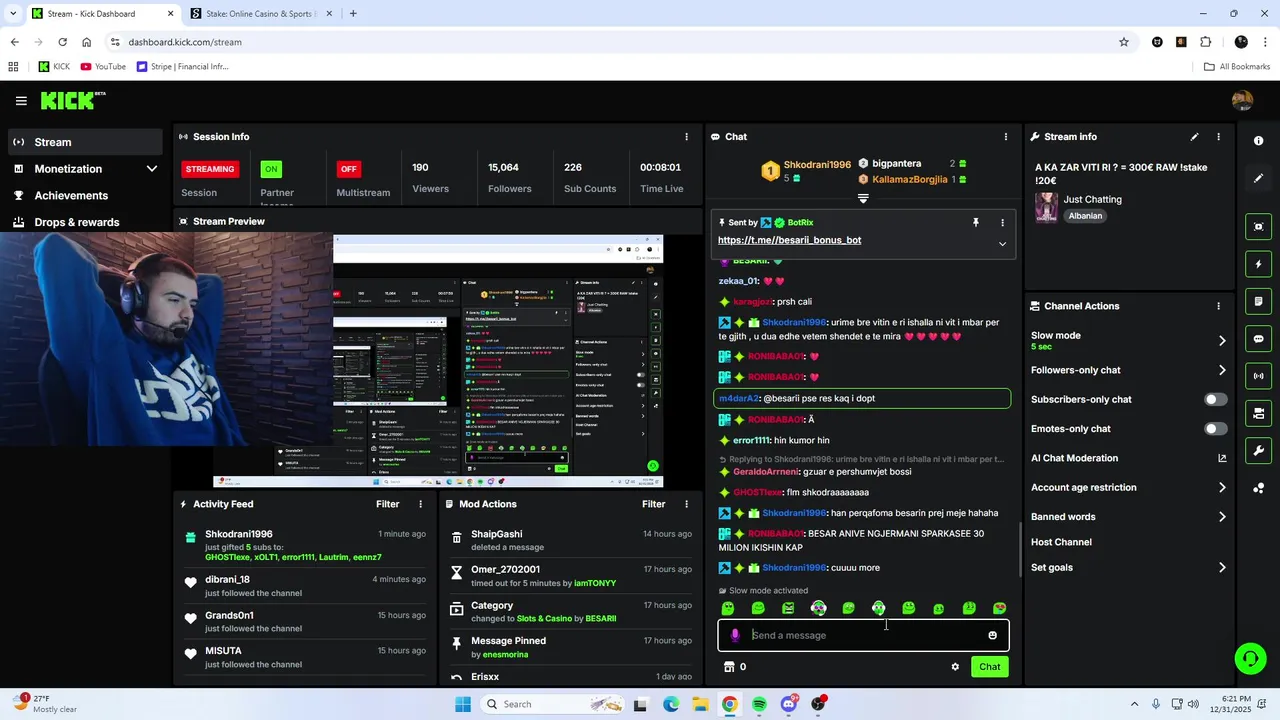Open the Activity Feed Filter

point(387,504)
